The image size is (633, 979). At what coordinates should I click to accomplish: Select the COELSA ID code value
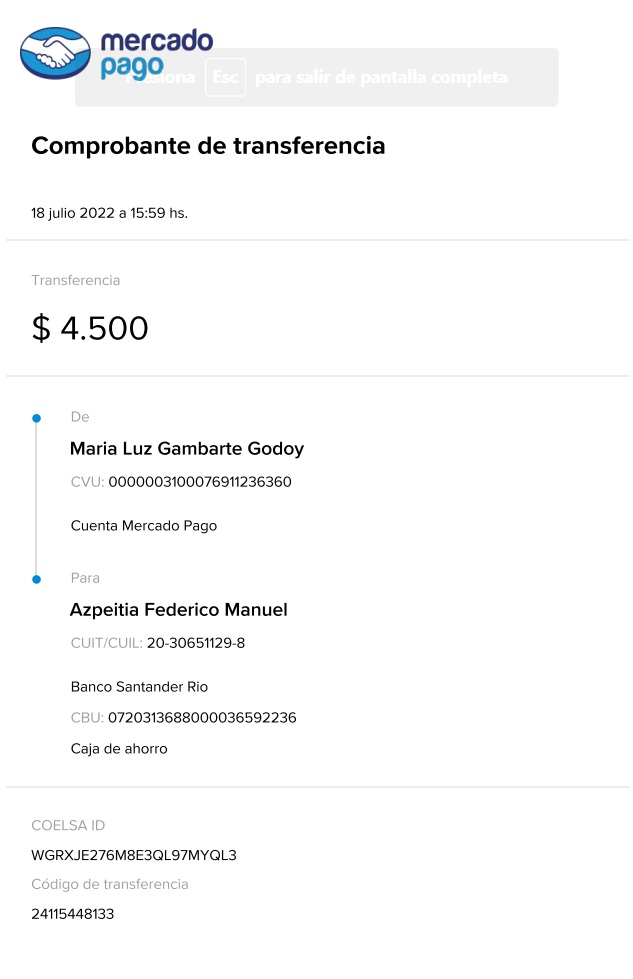(x=134, y=856)
